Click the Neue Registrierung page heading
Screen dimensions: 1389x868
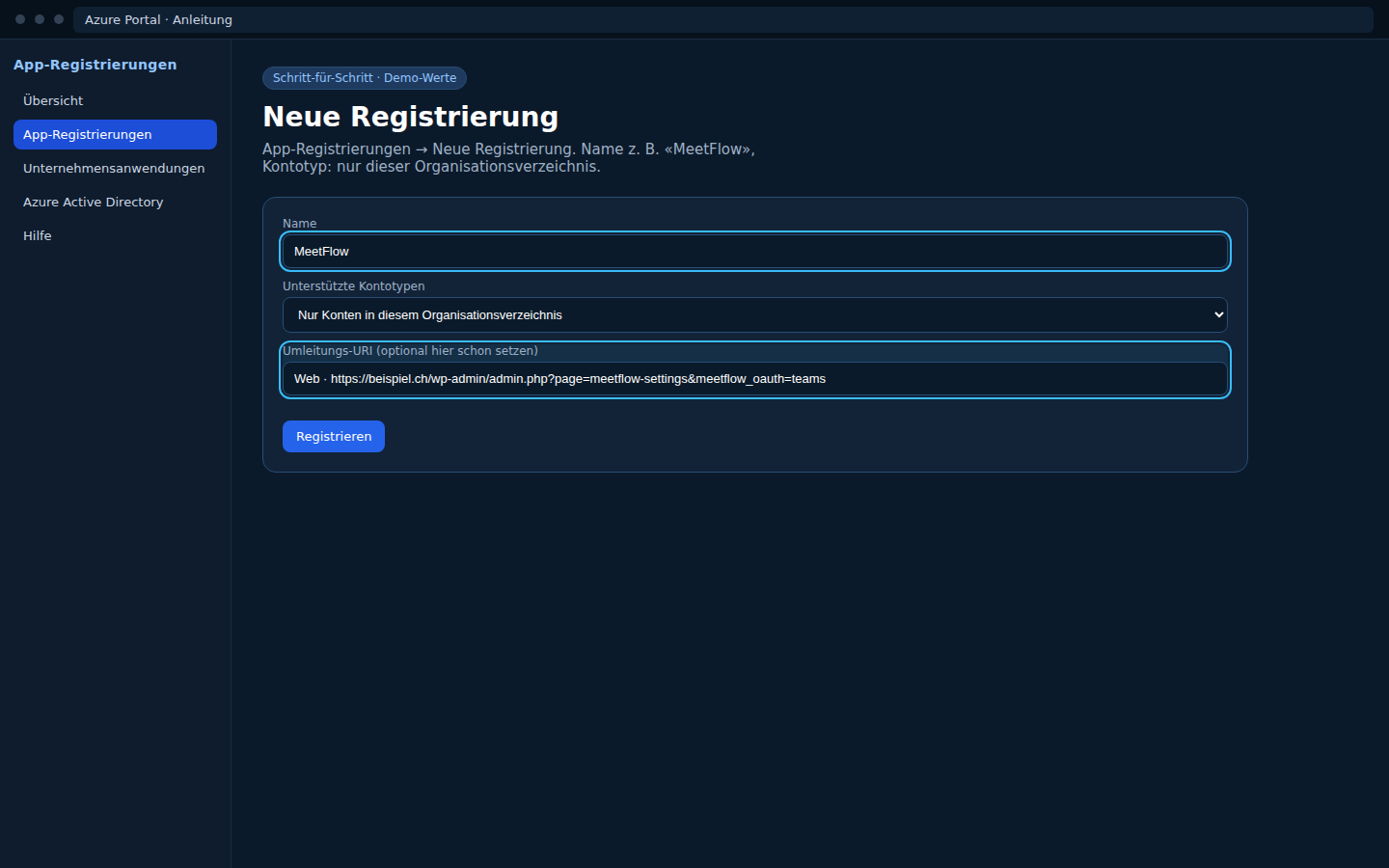point(411,117)
